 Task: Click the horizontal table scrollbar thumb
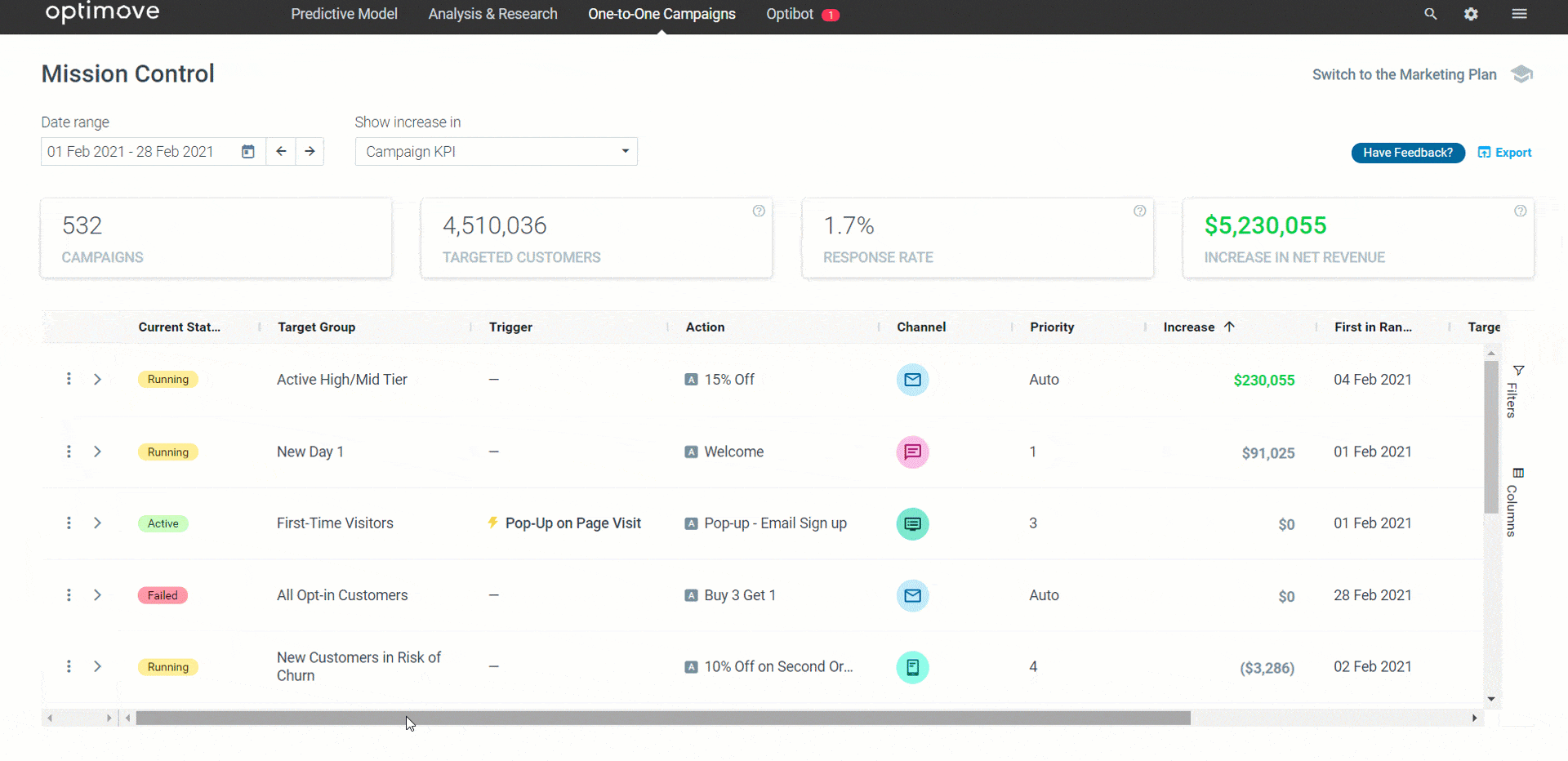(x=663, y=718)
